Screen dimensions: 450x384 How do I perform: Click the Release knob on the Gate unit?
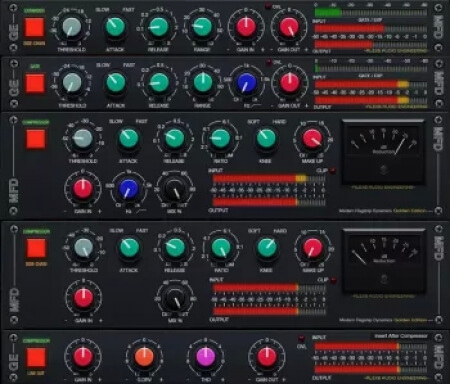coord(159,83)
